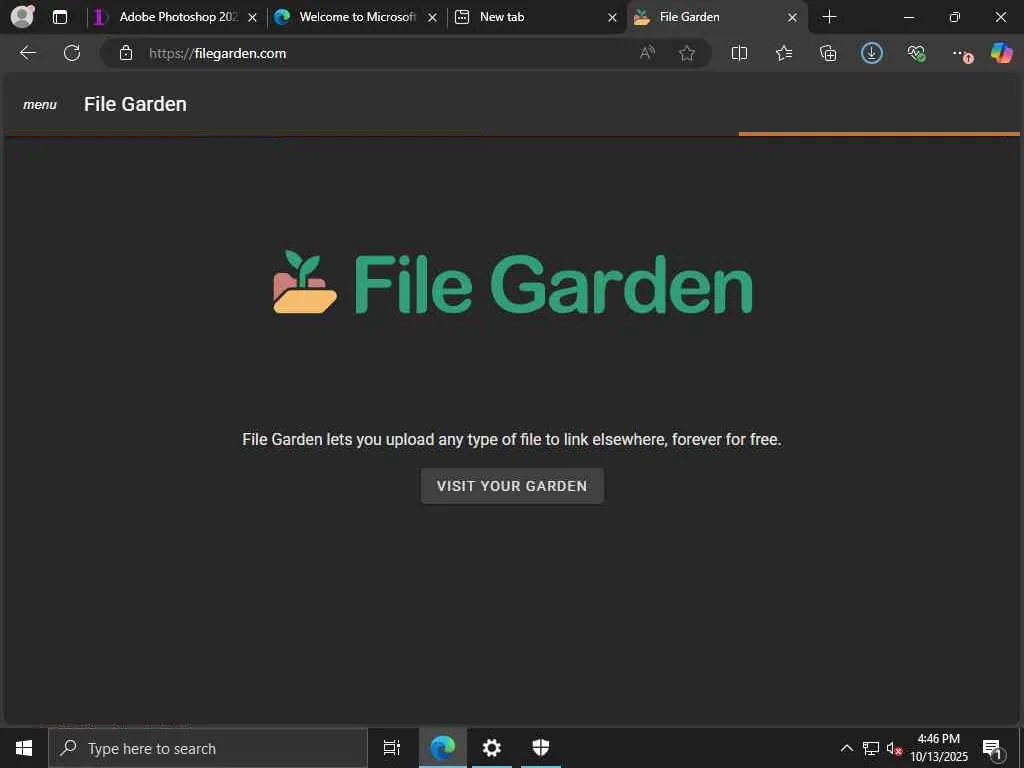1024x768 pixels.
Task: Click the large File Garden logo
Action: coord(513,283)
